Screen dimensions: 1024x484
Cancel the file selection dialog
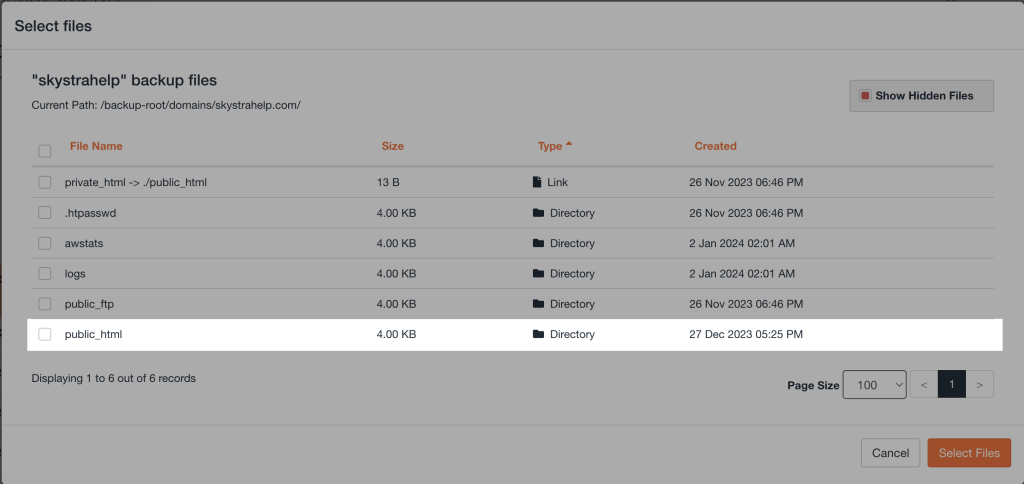click(890, 453)
